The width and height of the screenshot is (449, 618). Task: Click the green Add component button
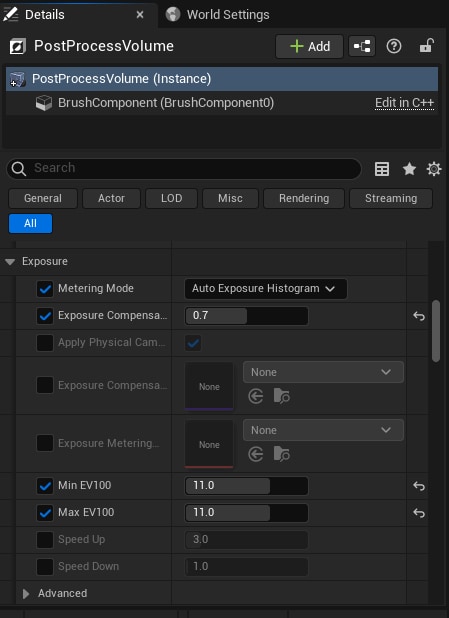[309, 47]
